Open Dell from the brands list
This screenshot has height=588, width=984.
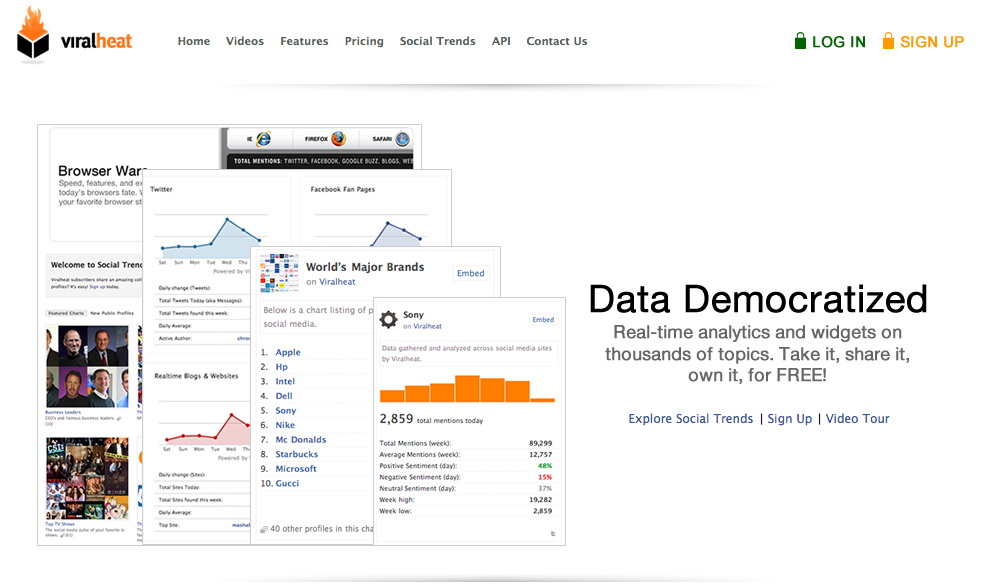point(284,396)
